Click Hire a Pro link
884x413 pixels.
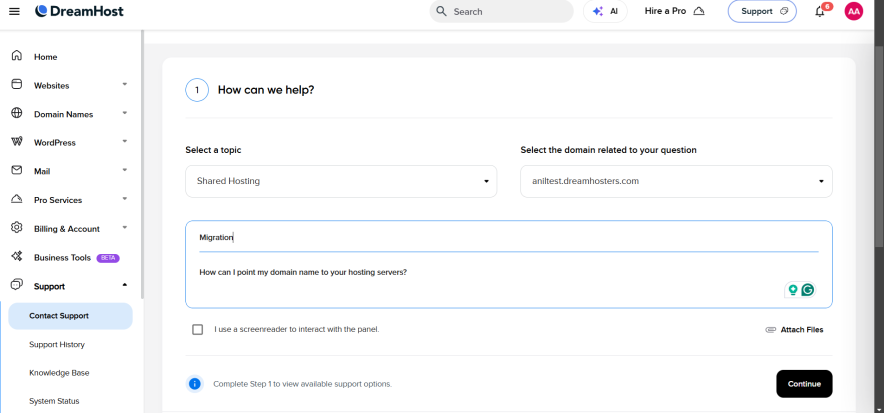665,11
